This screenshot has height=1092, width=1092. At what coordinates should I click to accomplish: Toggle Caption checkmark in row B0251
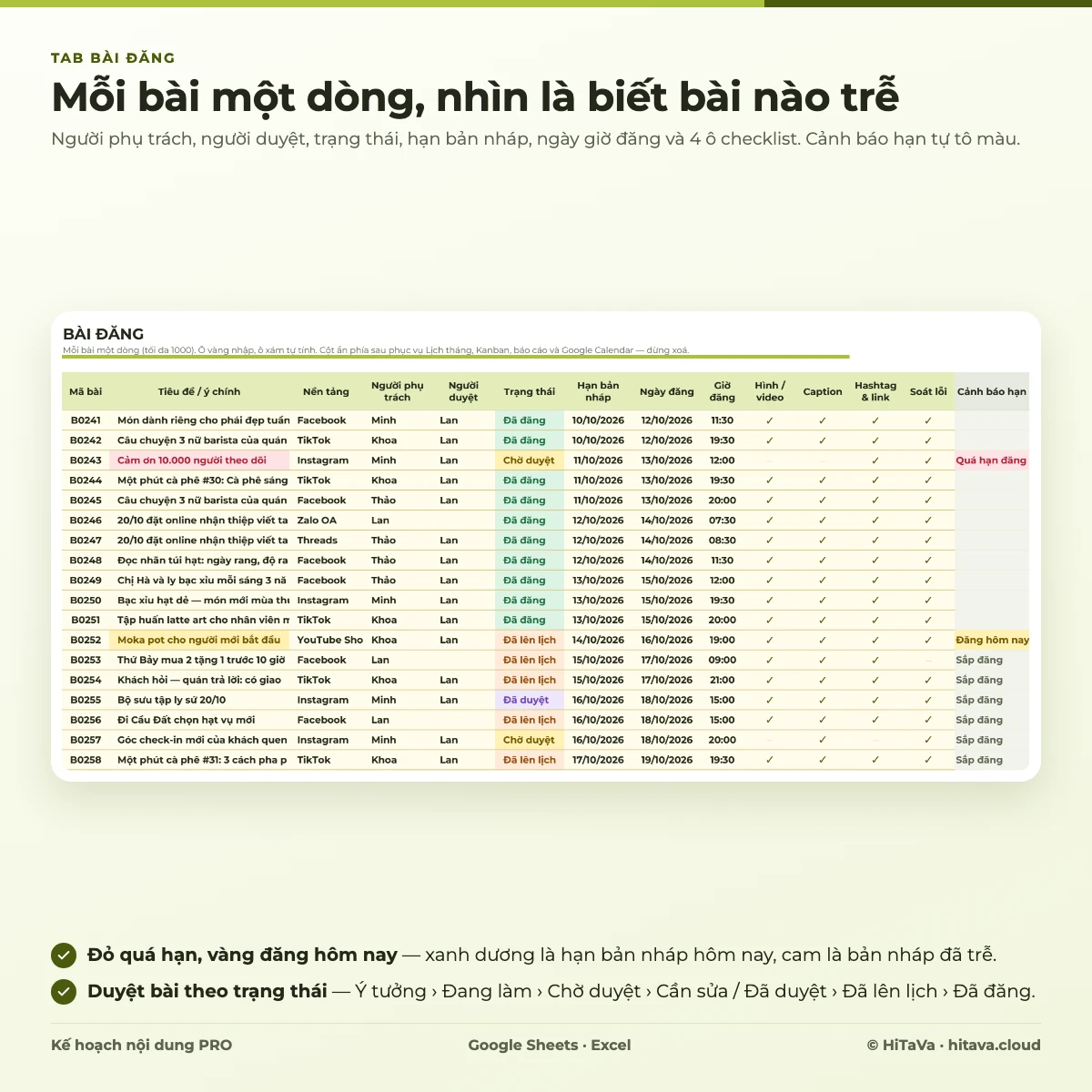click(x=823, y=621)
